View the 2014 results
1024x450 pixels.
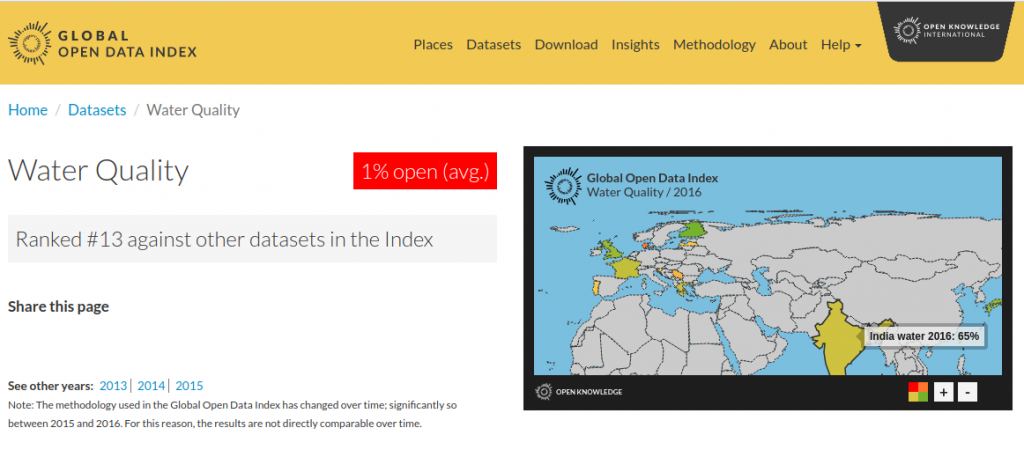tap(151, 385)
